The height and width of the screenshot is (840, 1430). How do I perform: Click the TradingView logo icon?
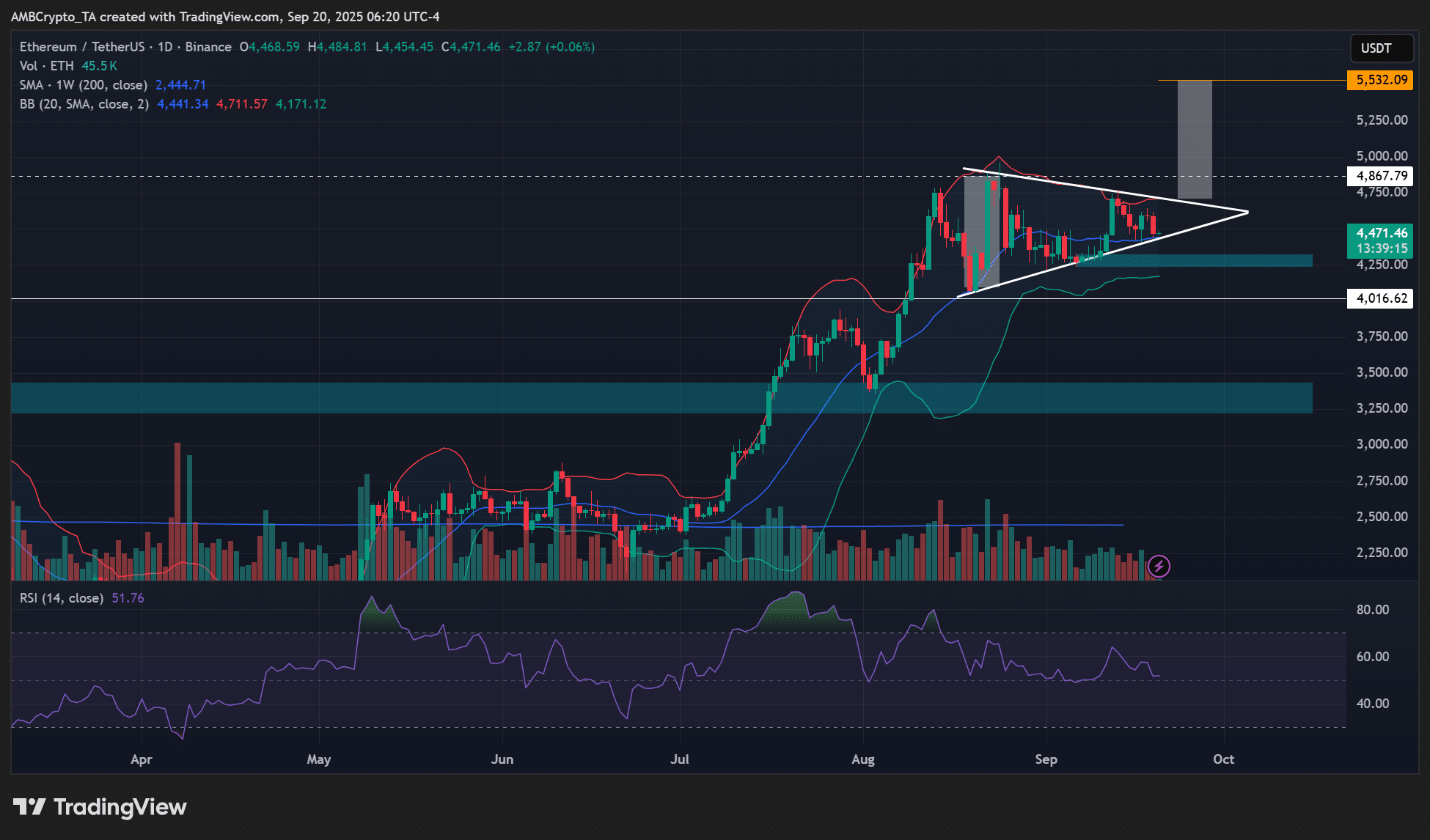click(x=29, y=807)
